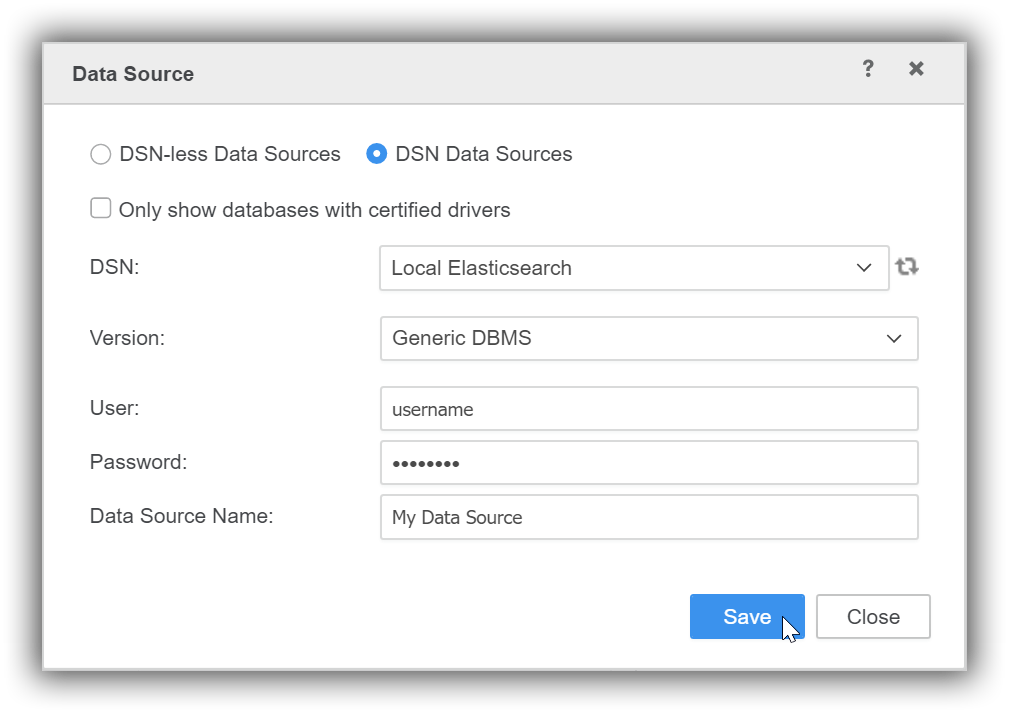The height and width of the screenshot is (713, 1009).
Task: Click the DSN dropdown chevron arrow
Action: coord(864,267)
